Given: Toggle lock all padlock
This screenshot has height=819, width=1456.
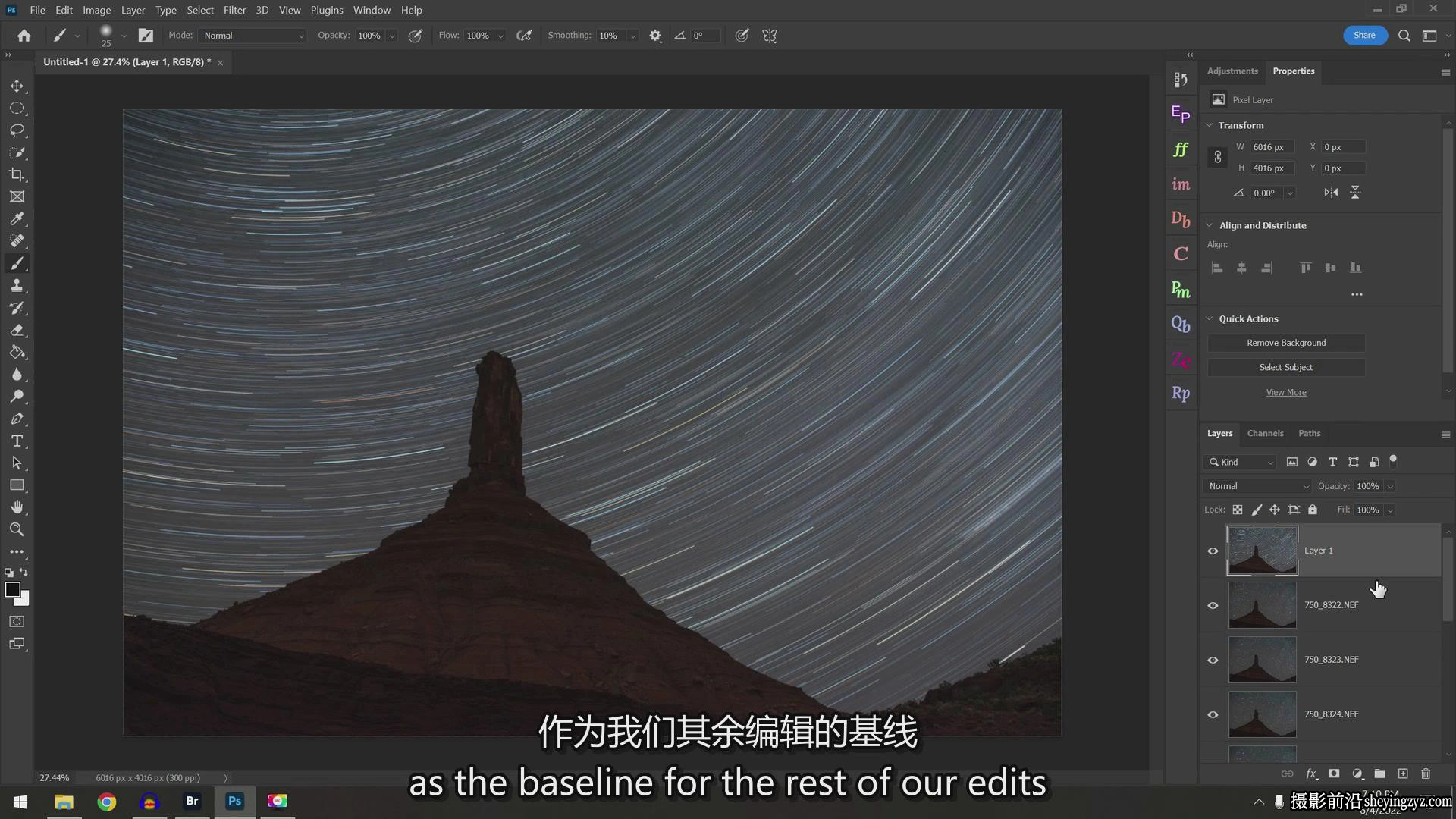Looking at the screenshot, I should [x=1313, y=510].
